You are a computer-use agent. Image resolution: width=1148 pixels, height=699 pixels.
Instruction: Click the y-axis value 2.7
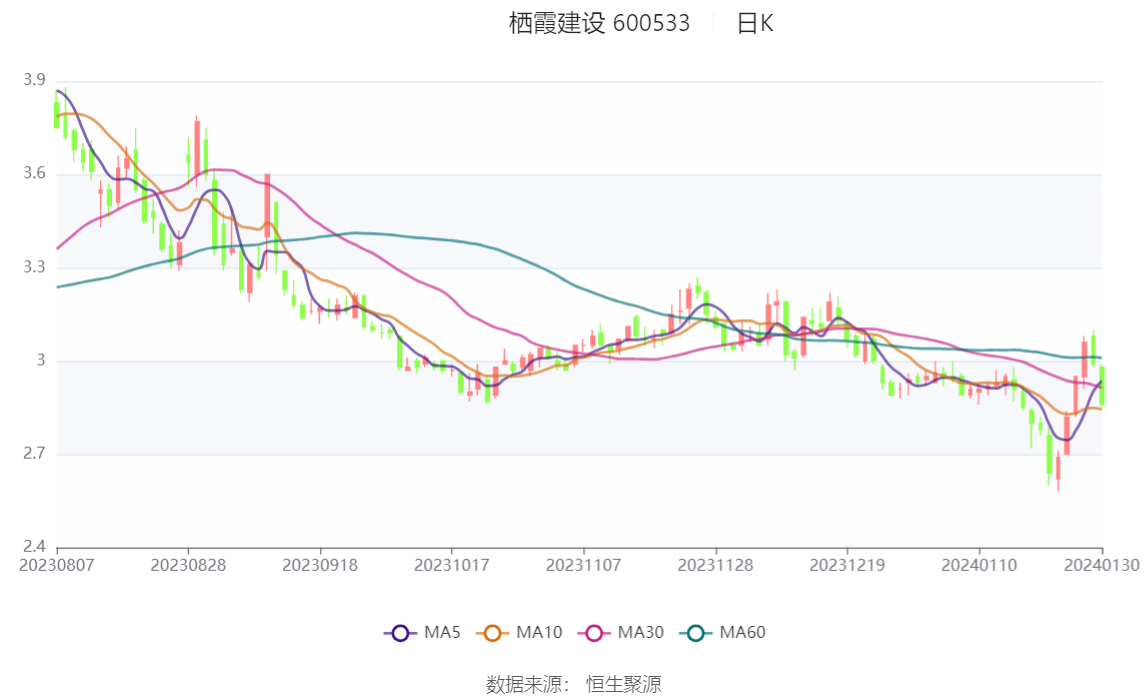(x=34, y=454)
